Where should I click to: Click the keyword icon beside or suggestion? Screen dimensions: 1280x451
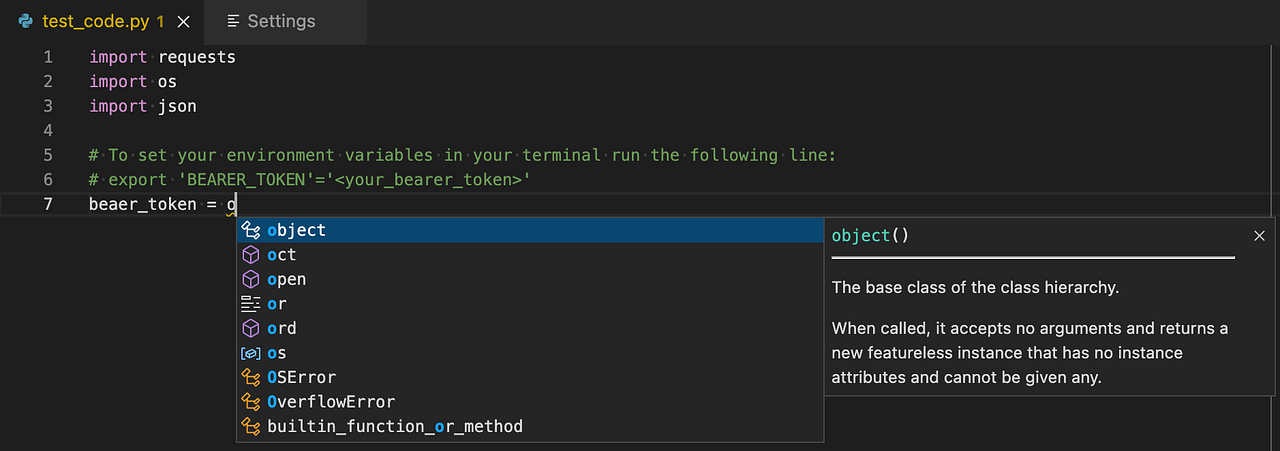252,304
